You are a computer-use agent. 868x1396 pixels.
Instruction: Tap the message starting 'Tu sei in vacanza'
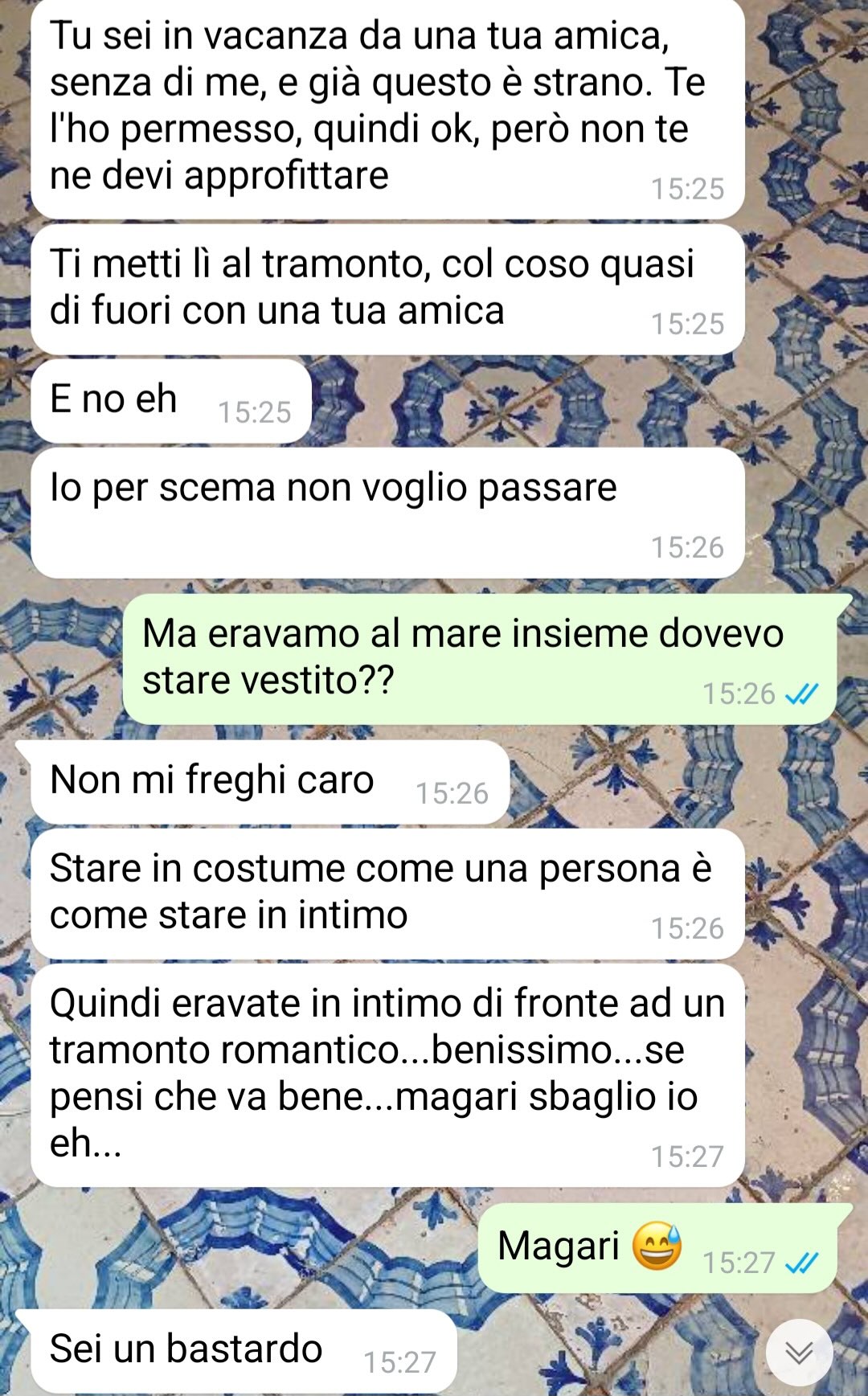point(388,108)
